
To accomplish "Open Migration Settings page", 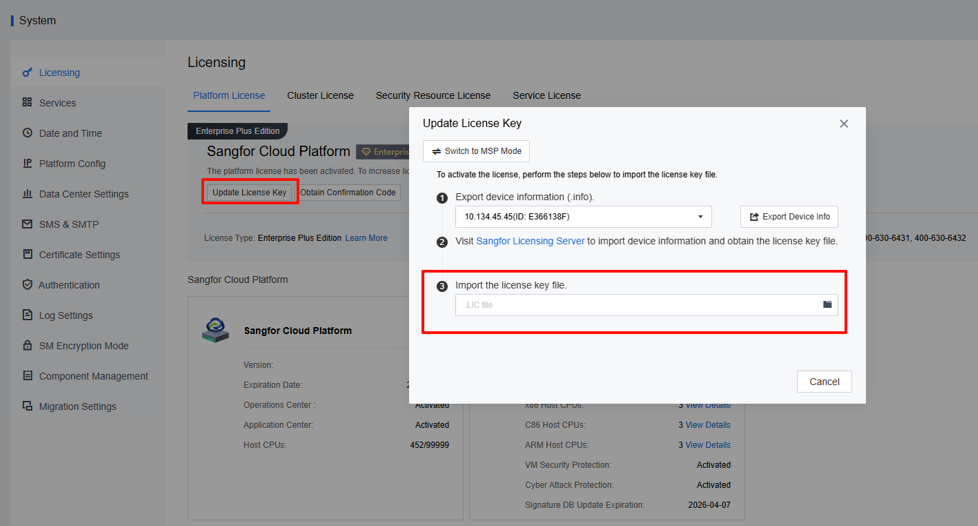I will 77,407.
